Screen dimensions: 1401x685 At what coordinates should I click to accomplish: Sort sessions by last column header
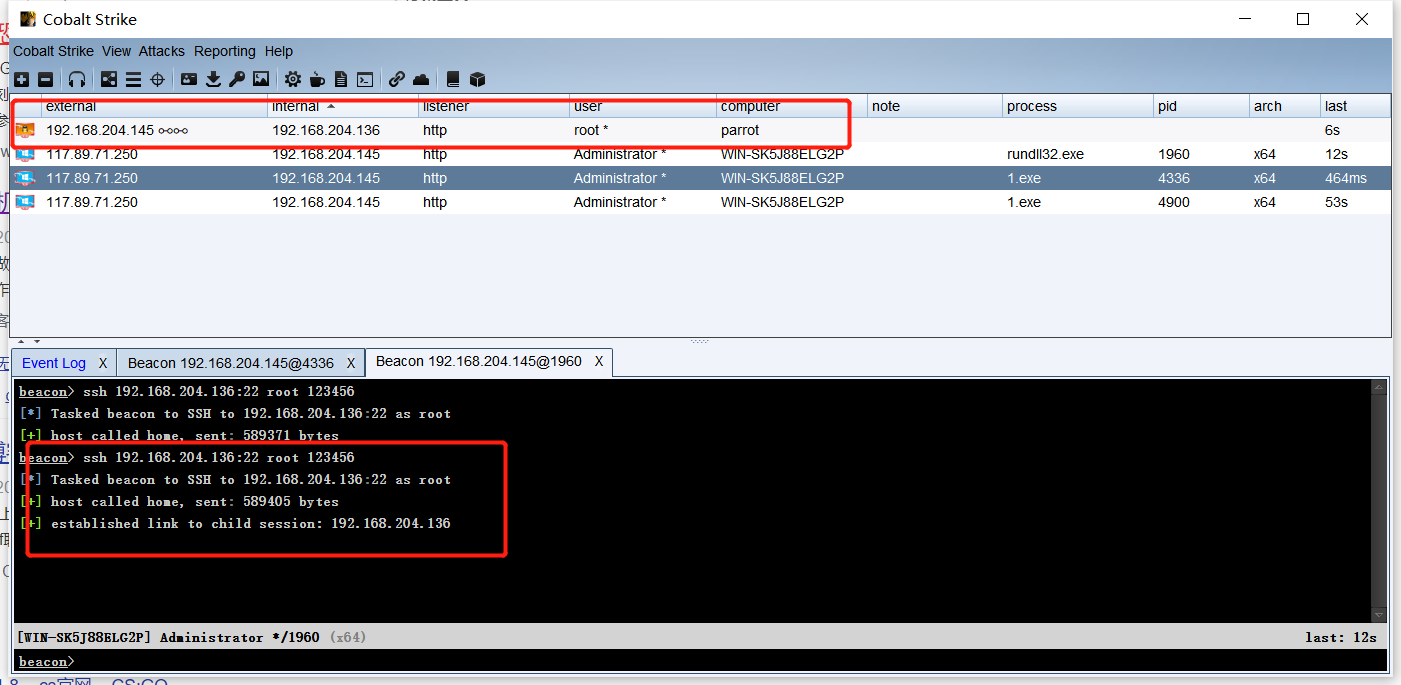pos(1355,106)
